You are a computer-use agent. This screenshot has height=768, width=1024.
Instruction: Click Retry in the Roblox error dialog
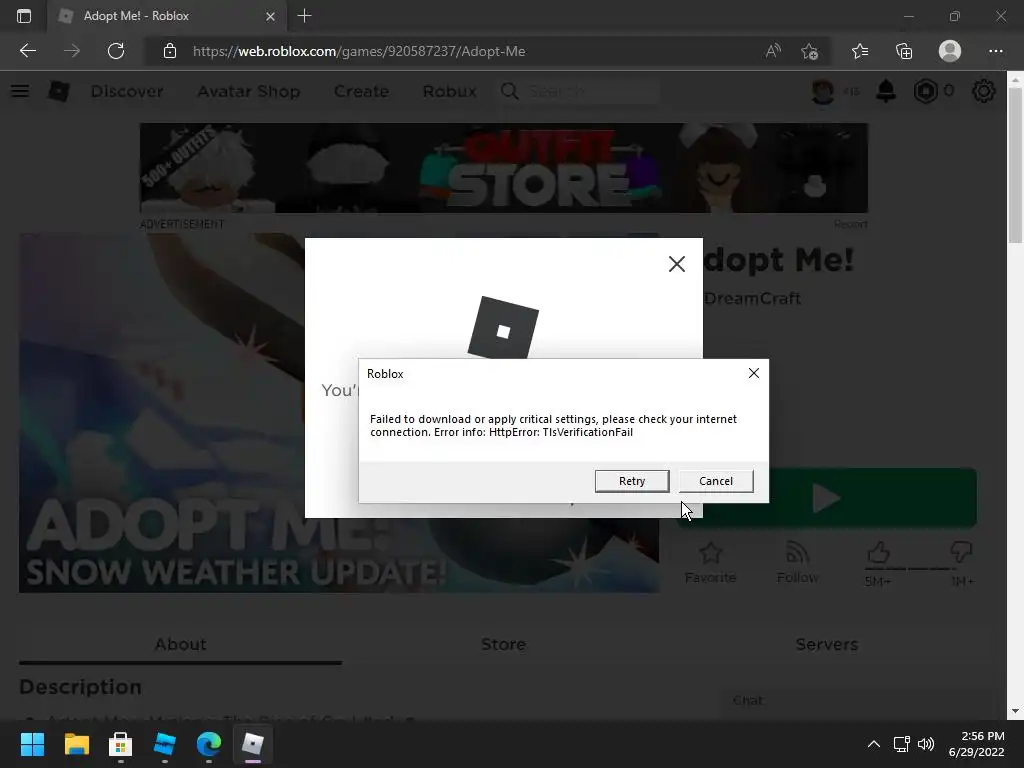click(x=632, y=481)
